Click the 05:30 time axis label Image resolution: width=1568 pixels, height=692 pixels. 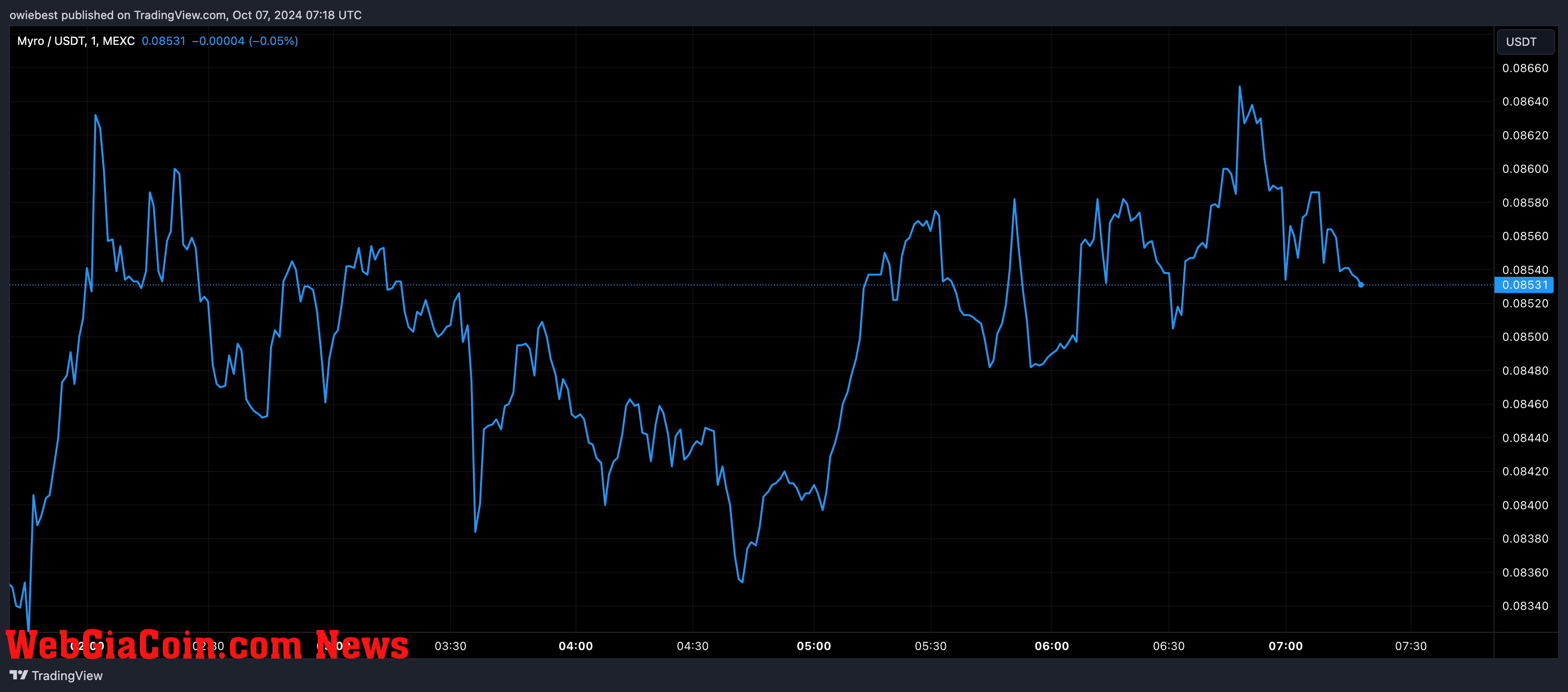930,646
